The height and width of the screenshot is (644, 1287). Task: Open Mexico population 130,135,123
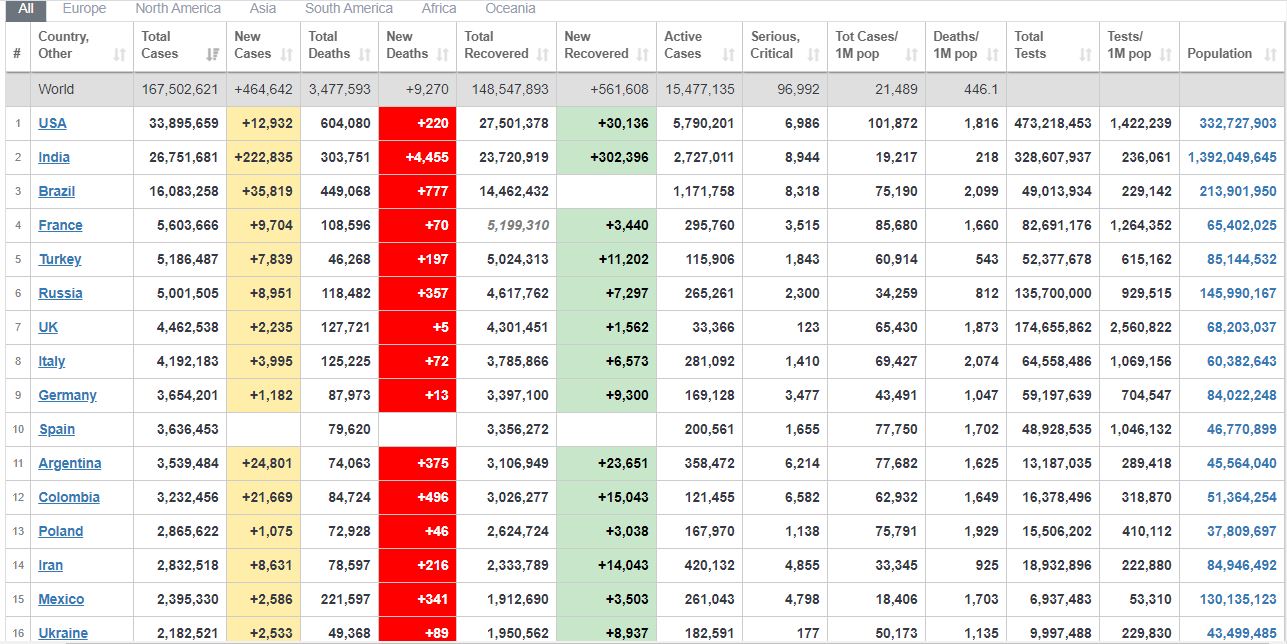coord(1238,599)
